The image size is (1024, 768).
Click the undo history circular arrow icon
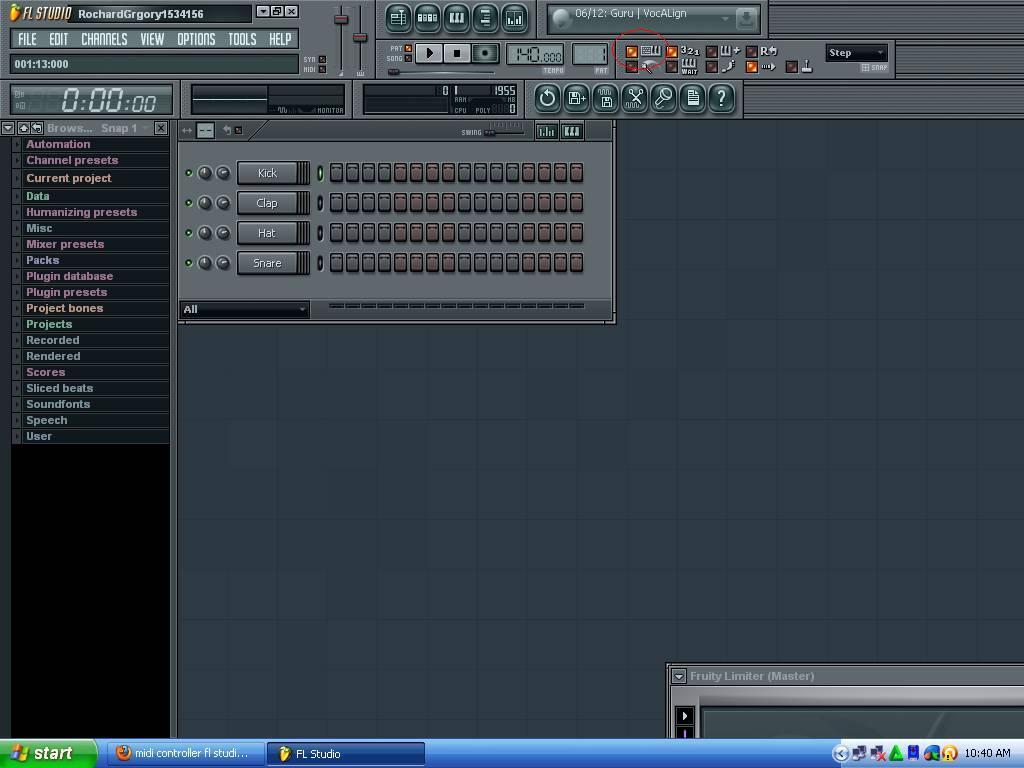coord(547,98)
